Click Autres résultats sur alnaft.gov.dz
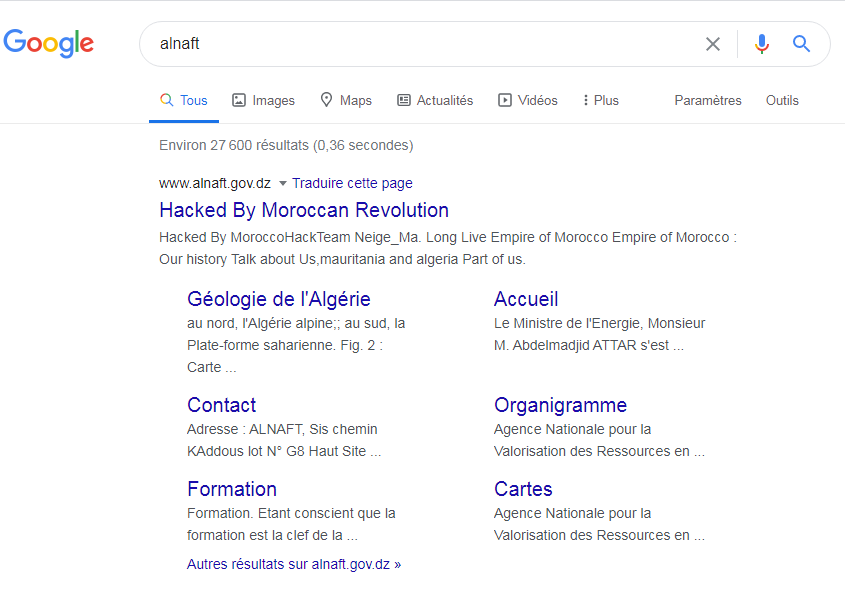Viewport: 845px width, 595px height. [294, 564]
